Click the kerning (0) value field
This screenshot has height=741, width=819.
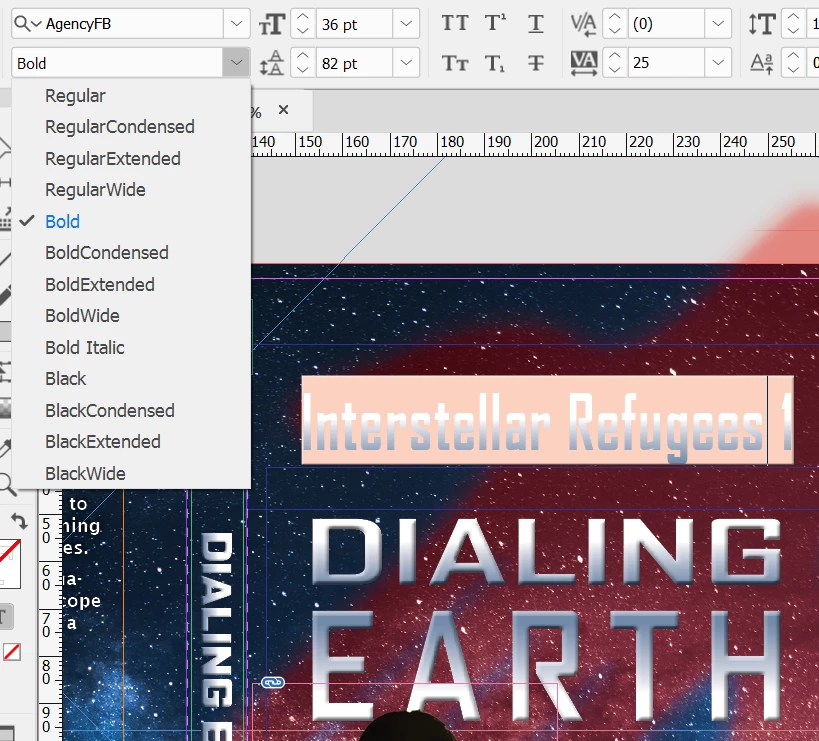point(666,23)
